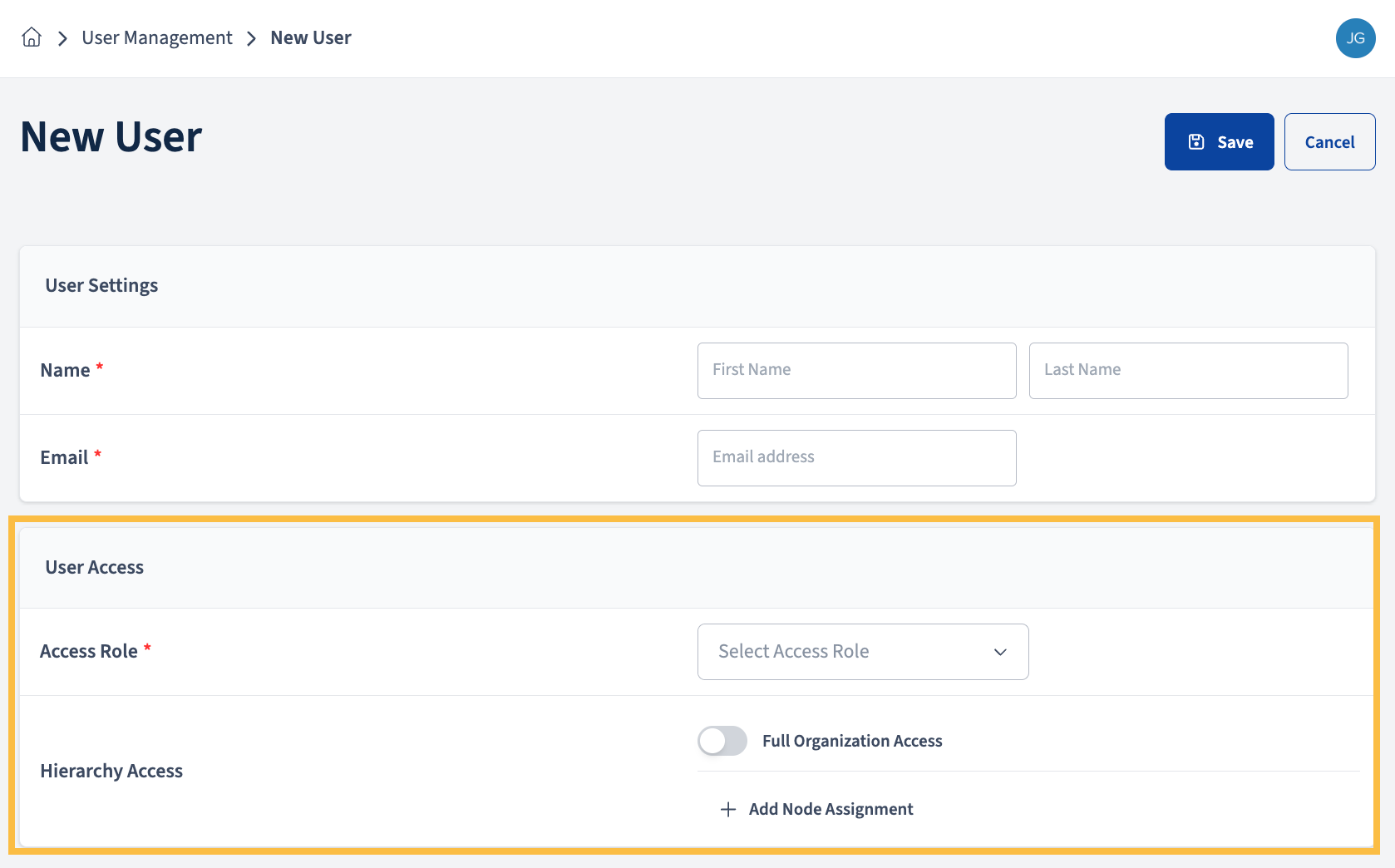Cancel new user creation
1395x868 pixels.
(1329, 142)
